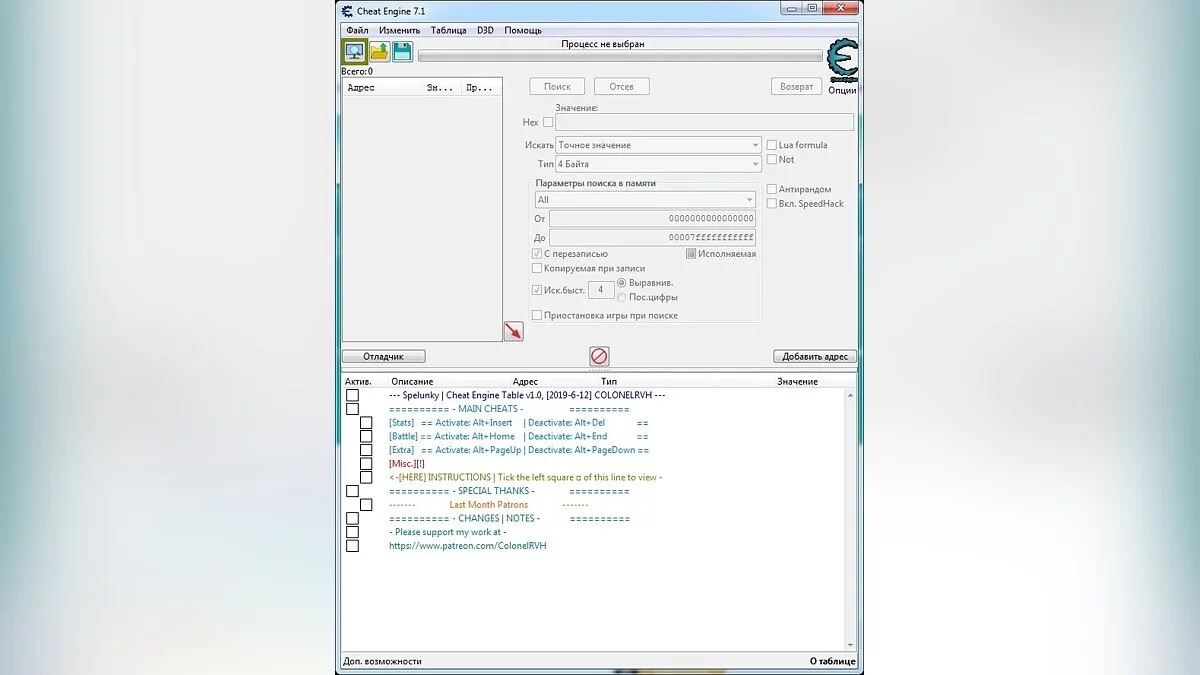Open the D3D menu
This screenshot has height=675, width=1200.
[x=485, y=30]
